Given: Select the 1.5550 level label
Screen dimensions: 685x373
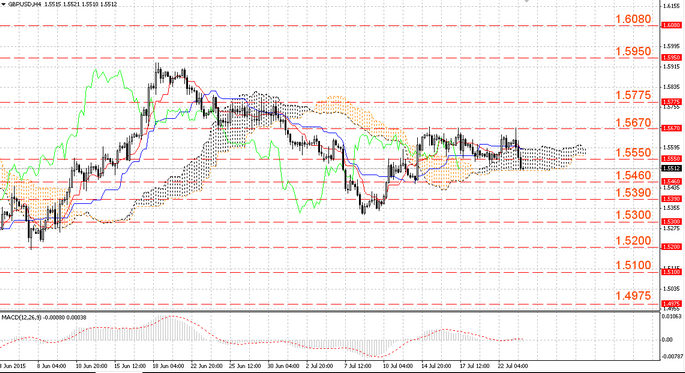Looking at the screenshot, I should pos(633,152).
